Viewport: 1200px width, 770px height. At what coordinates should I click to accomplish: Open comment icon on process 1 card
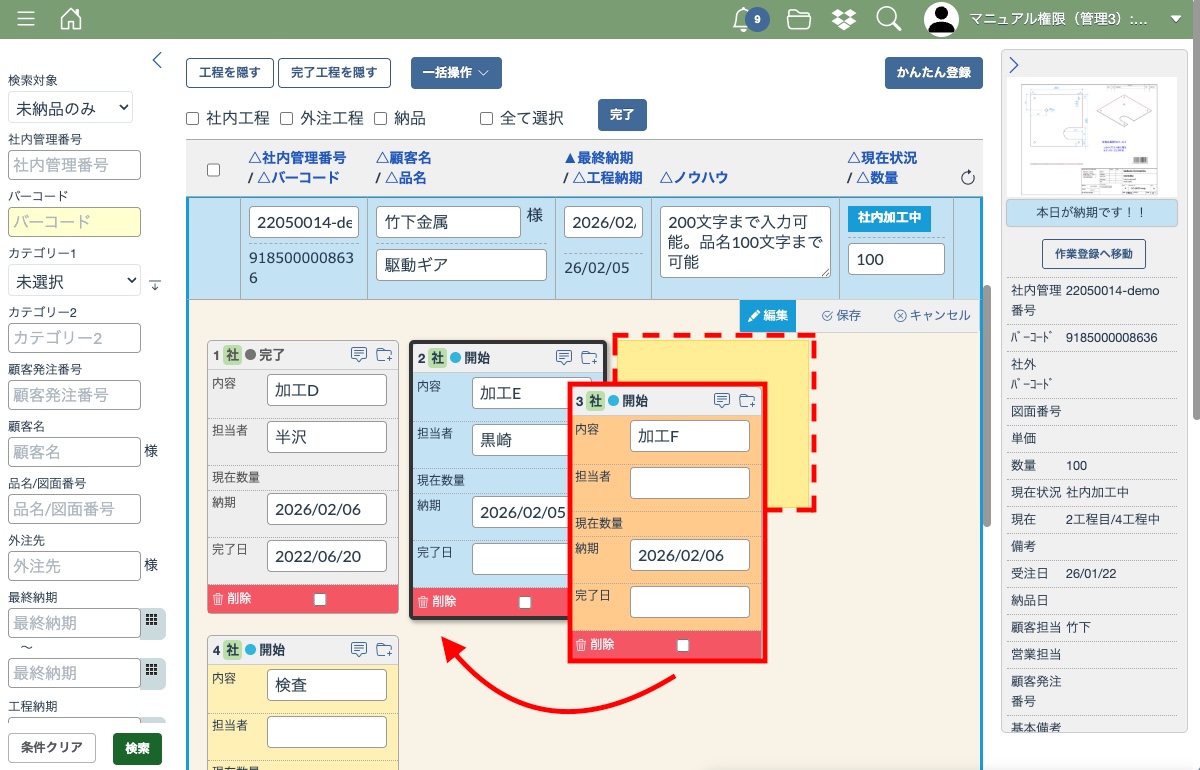point(359,355)
